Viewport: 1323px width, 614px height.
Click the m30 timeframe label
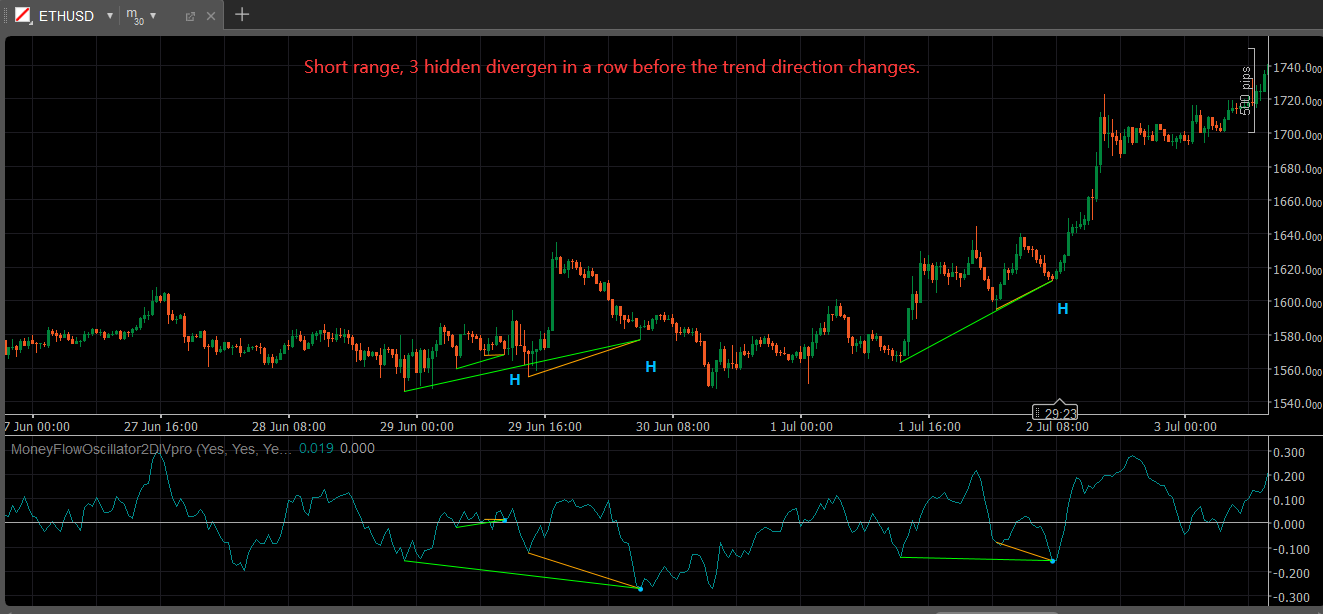point(135,16)
